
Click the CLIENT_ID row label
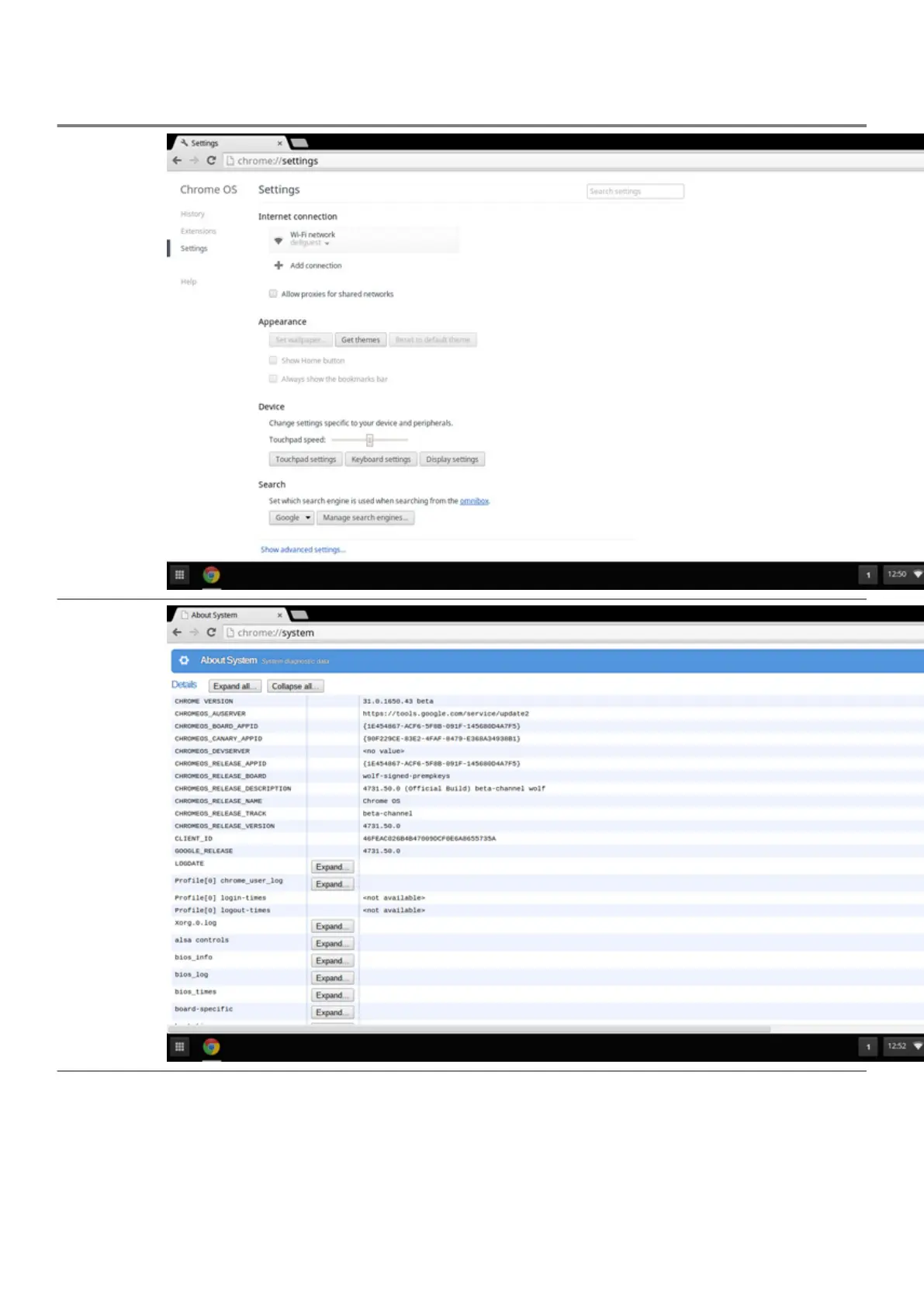pos(193,839)
